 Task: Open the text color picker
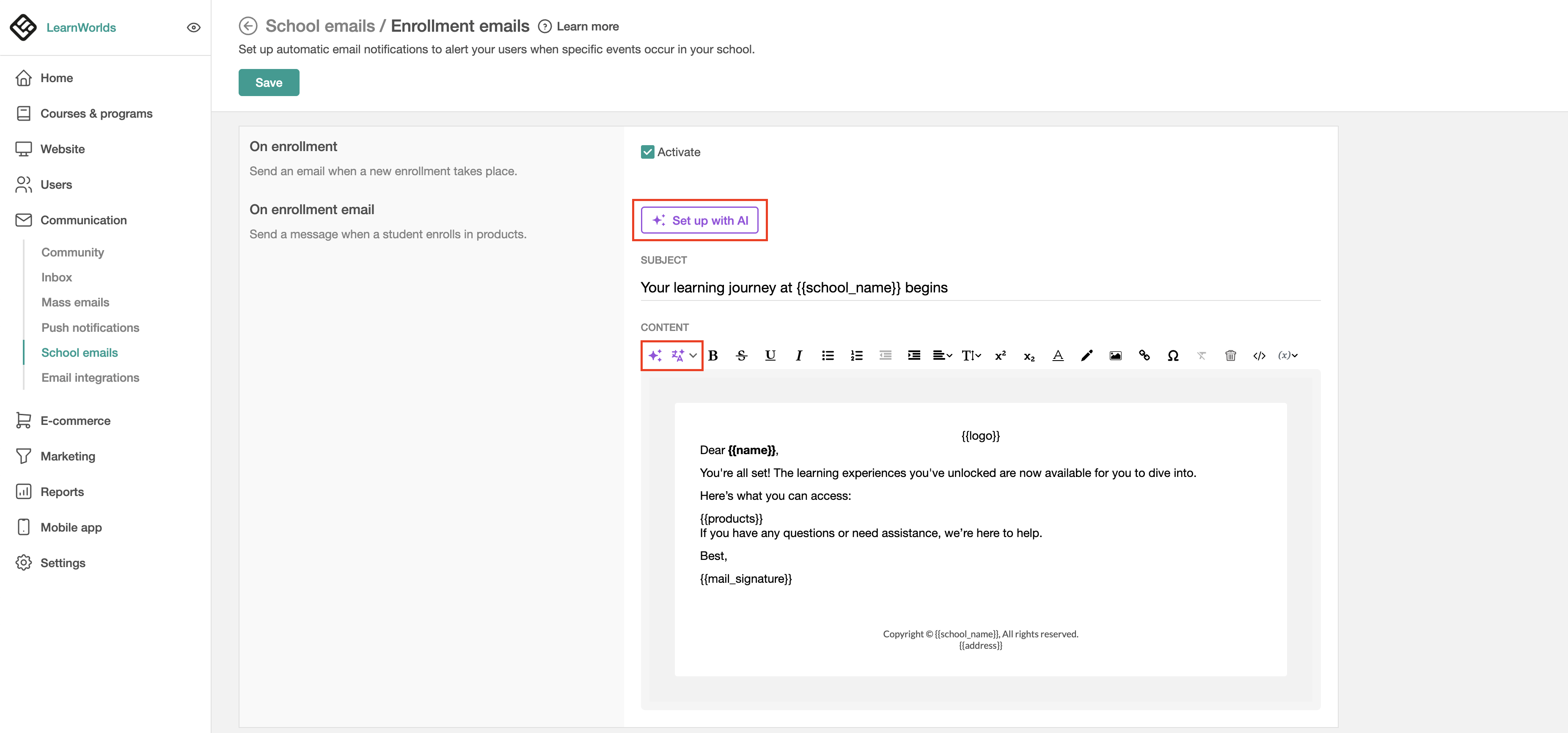tap(1058, 355)
